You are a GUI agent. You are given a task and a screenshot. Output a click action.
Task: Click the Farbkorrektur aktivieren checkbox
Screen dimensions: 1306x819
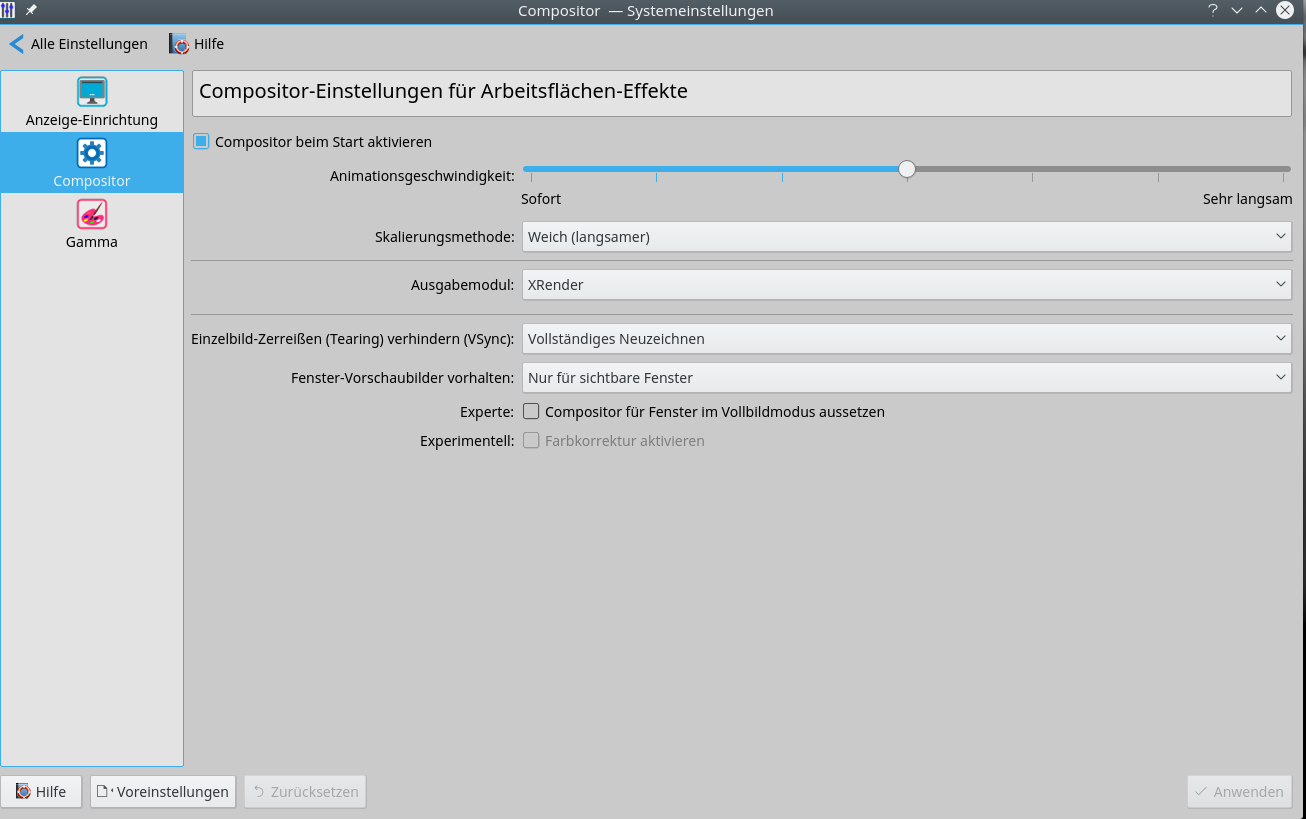click(531, 441)
